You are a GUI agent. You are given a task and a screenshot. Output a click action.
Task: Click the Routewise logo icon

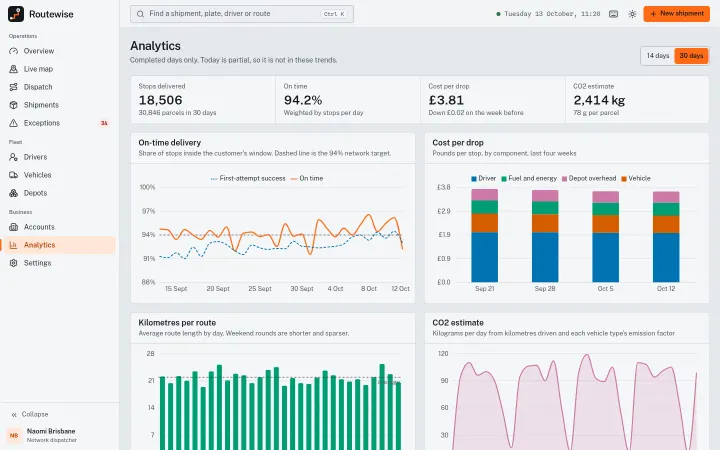[16, 14]
